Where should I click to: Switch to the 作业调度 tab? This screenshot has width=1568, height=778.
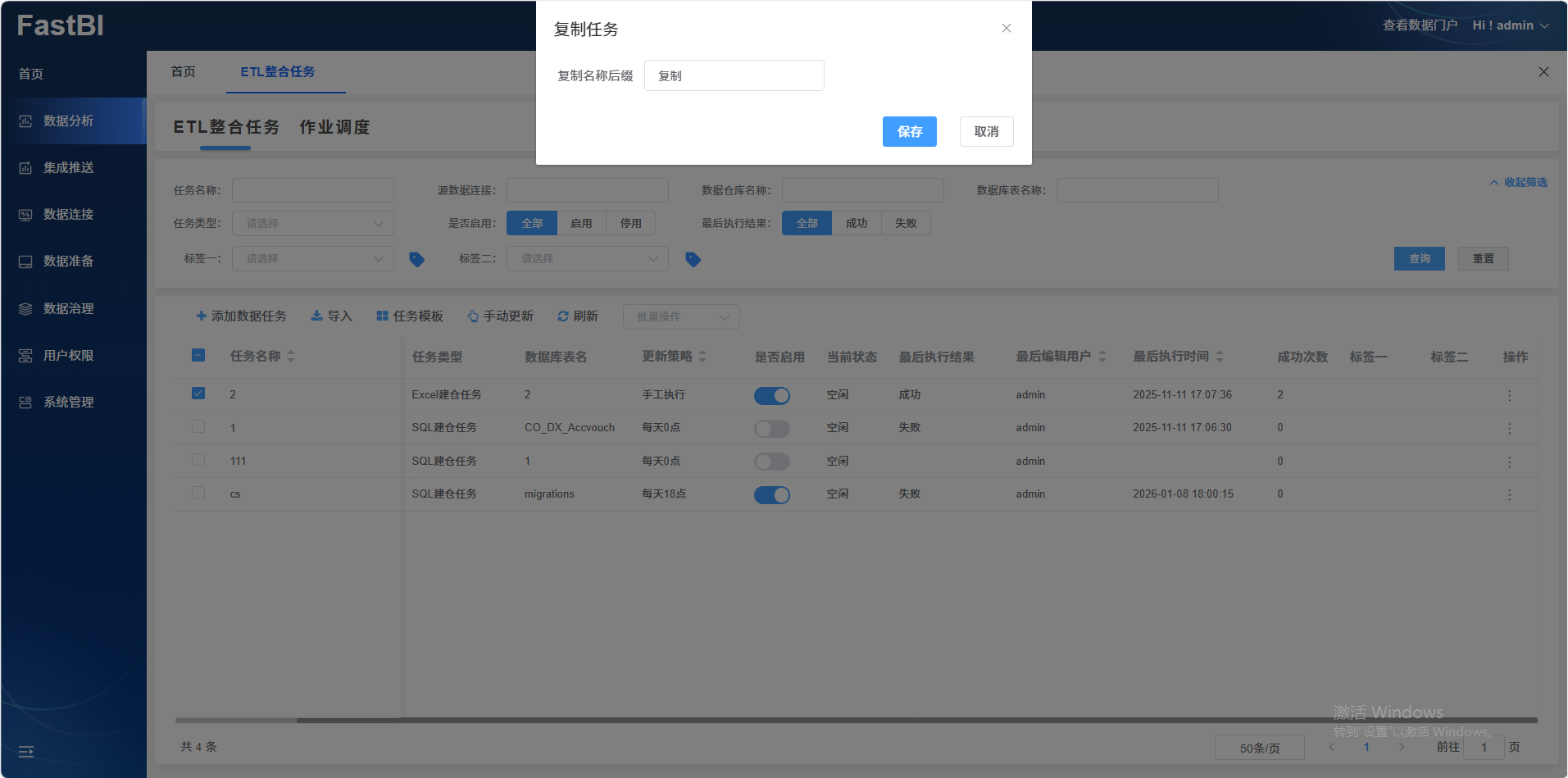334,127
